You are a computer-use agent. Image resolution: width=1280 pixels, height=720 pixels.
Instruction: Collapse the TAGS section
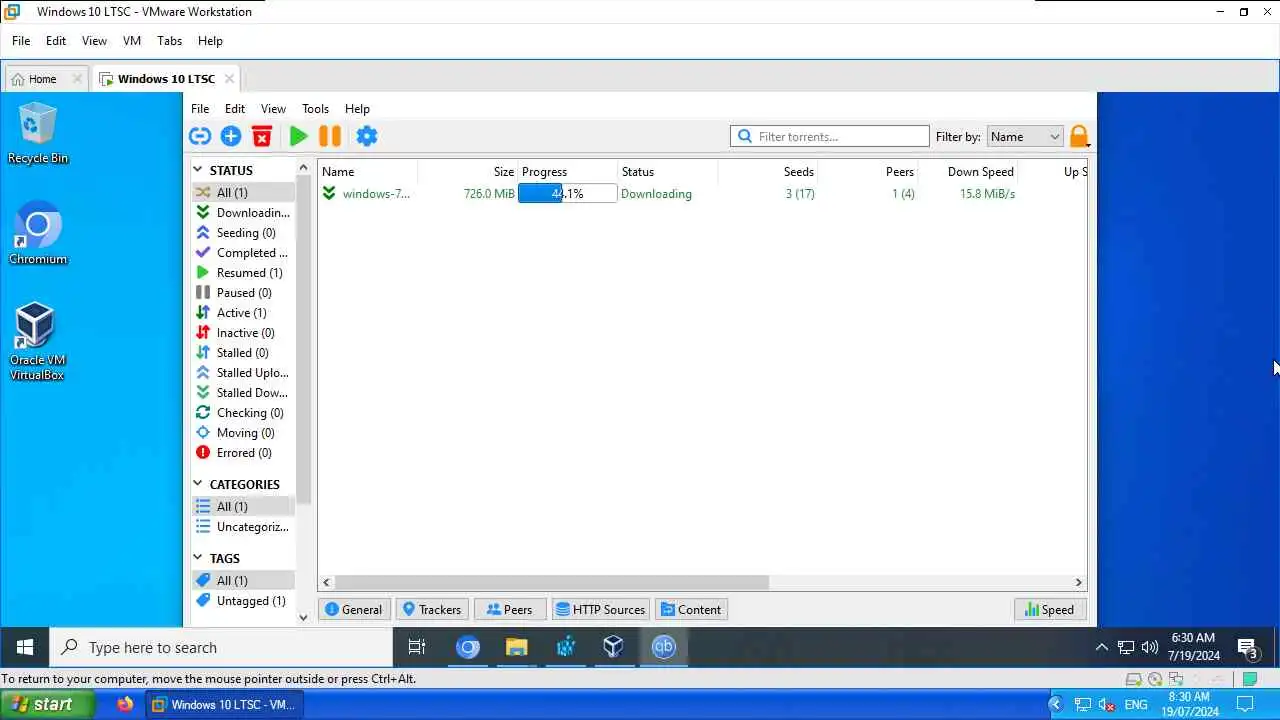pyautogui.click(x=198, y=558)
